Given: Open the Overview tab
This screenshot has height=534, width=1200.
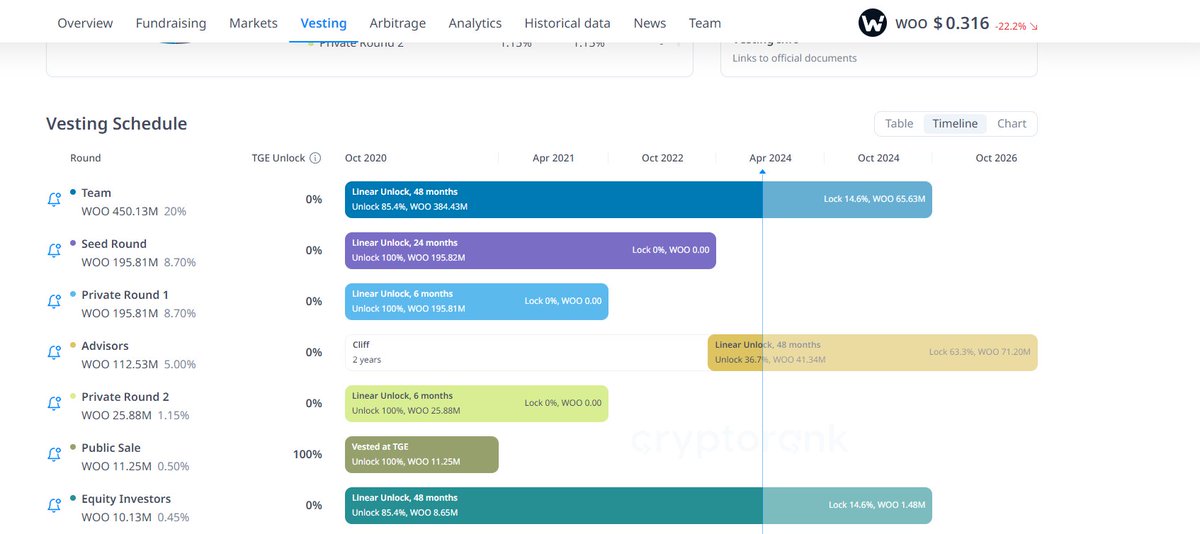Looking at the screenshot, I should click(85, 23).
